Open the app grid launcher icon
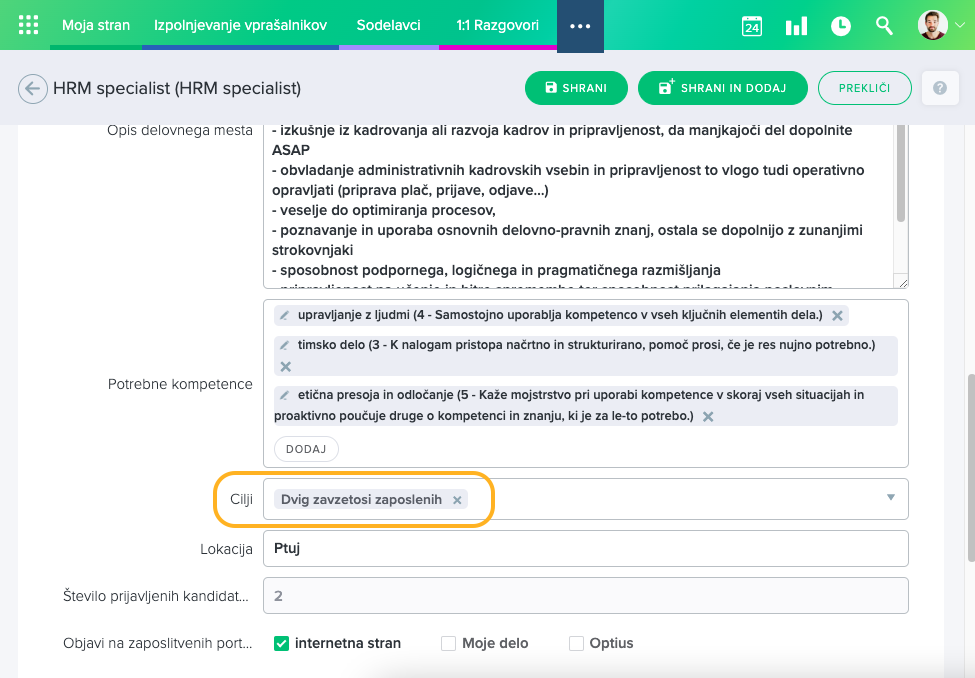This screenshot has width=975, height=678. tap(29, 25)
